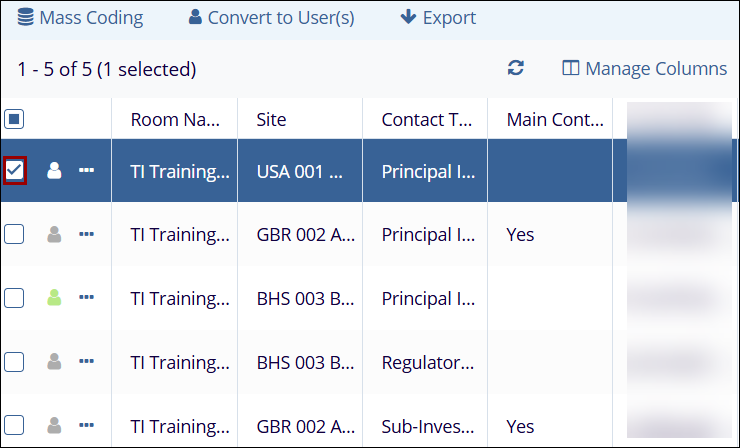Open Manage Columns panel
Viewport: 740px width, 448px height.
(645, 69)
